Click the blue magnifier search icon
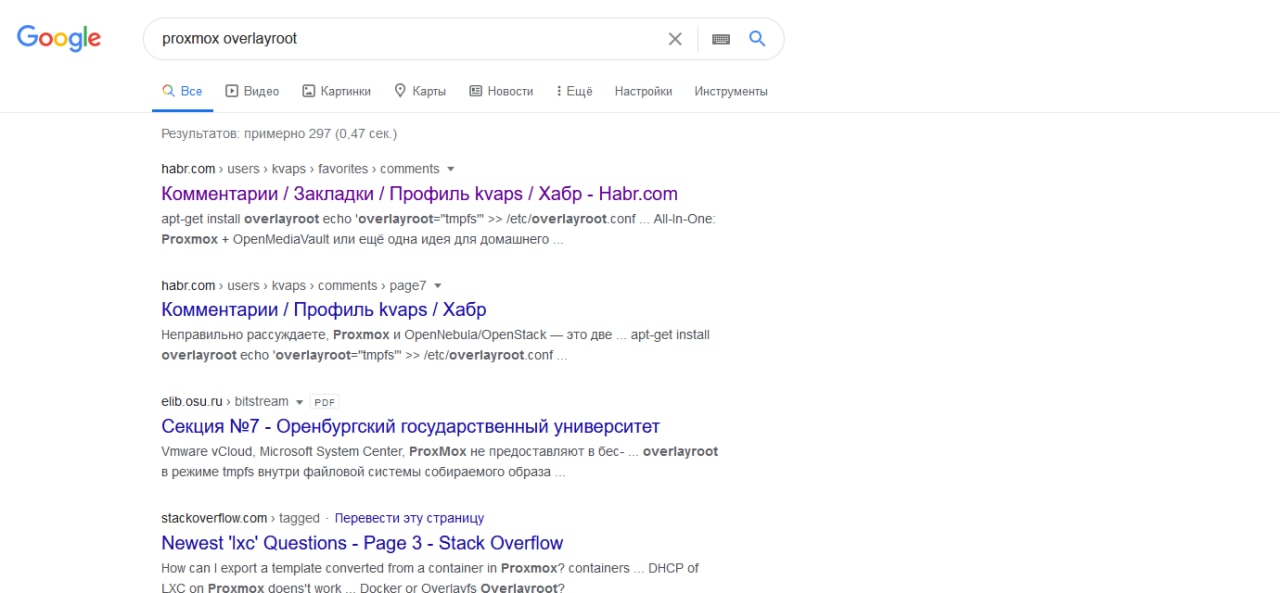This screenshot has height=593, width=1280. pyautogui.click(x=757, y=39)
